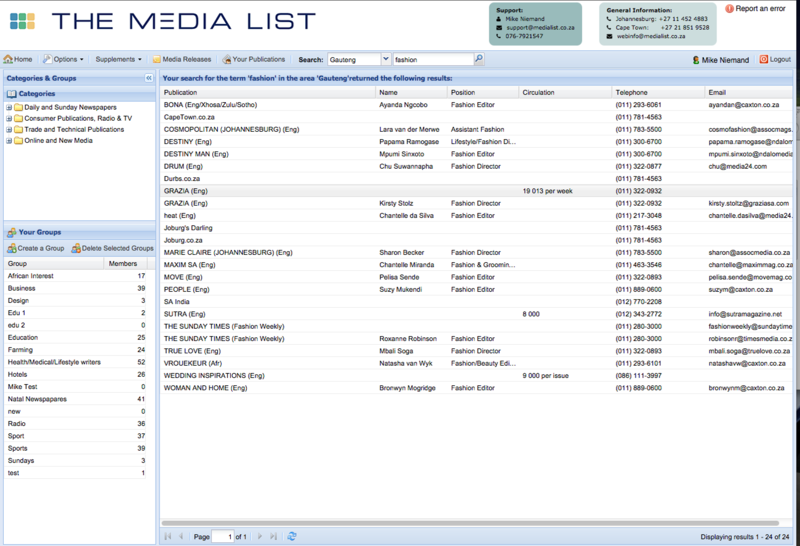
Task: Select the Health/Medical/Lifestyle writers group
Action: [x=76, y=362]
